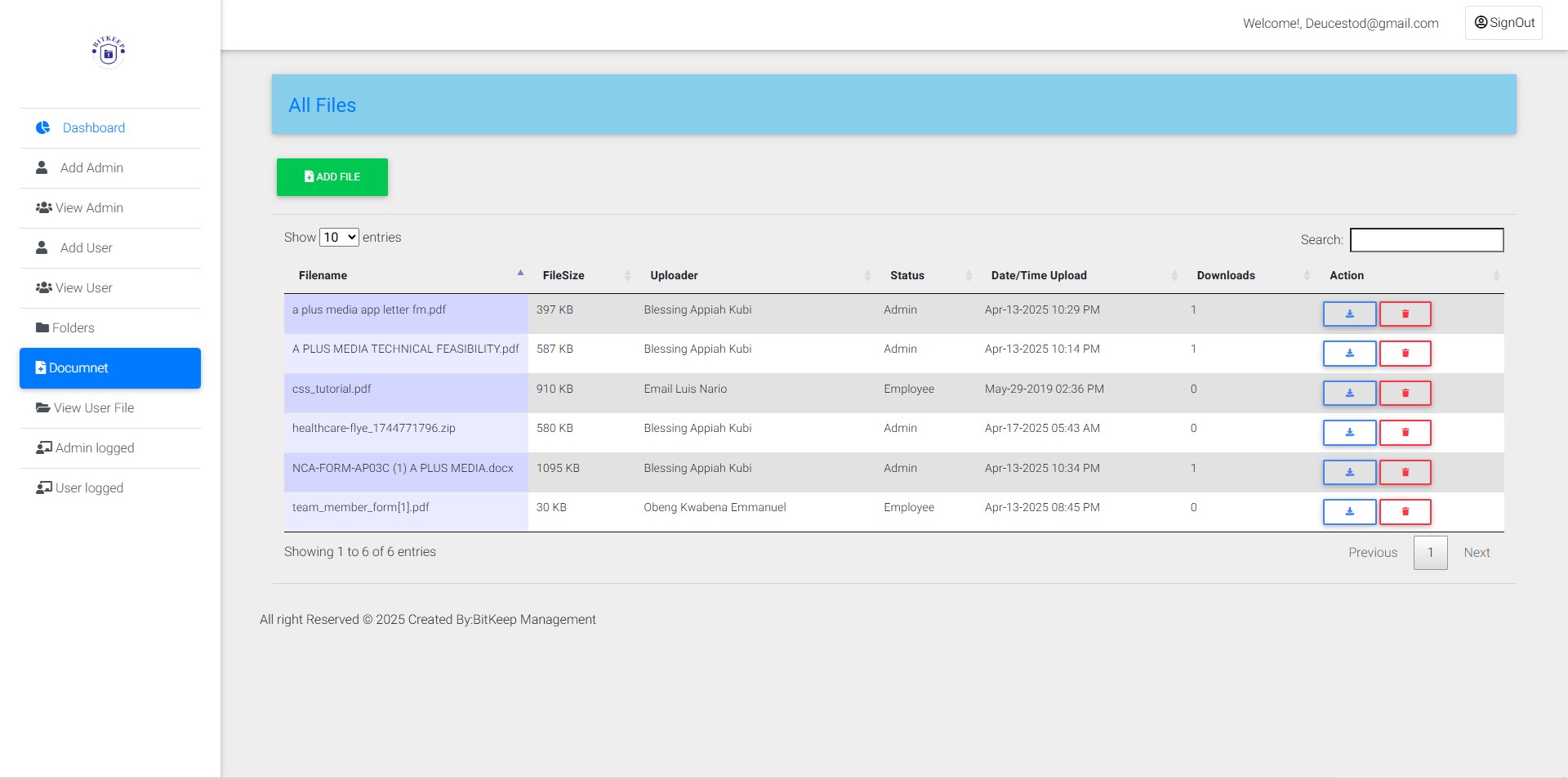Go to Folders in sidebar
Screen dimensions: 1568x779
[x=73, y=328]
